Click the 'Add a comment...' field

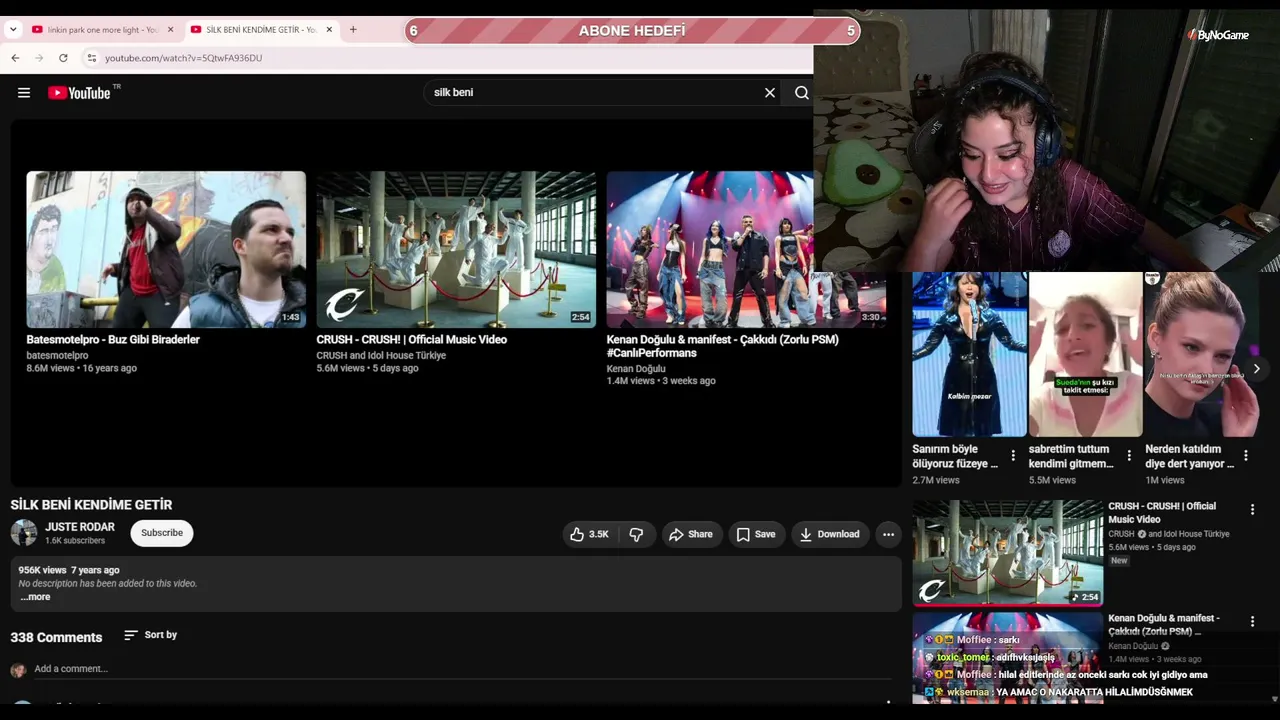462,669
